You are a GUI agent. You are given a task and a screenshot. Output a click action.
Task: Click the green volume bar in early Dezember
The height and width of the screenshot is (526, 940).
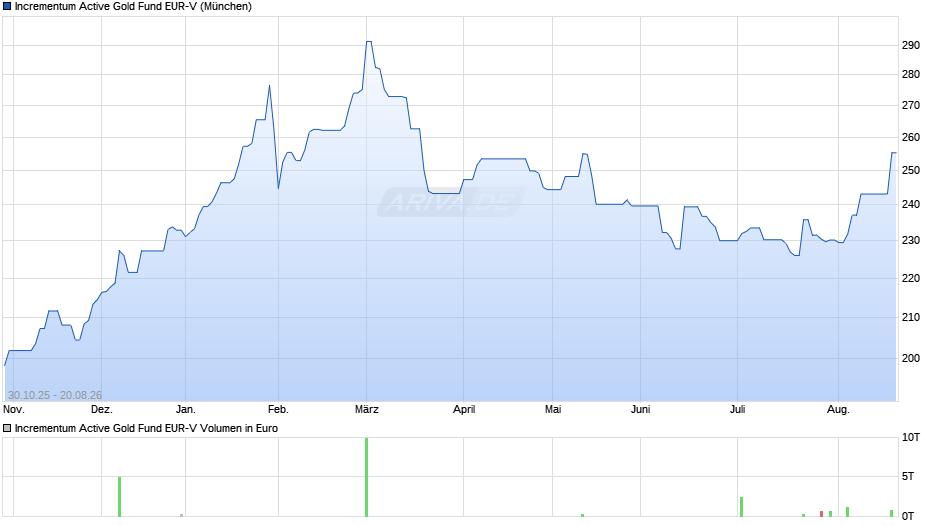click(119, 497)
